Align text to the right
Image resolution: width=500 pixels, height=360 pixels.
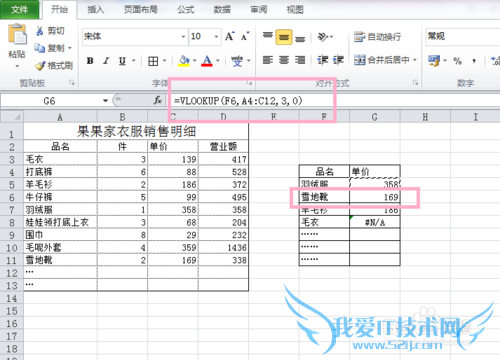click(x=300, y=60)
